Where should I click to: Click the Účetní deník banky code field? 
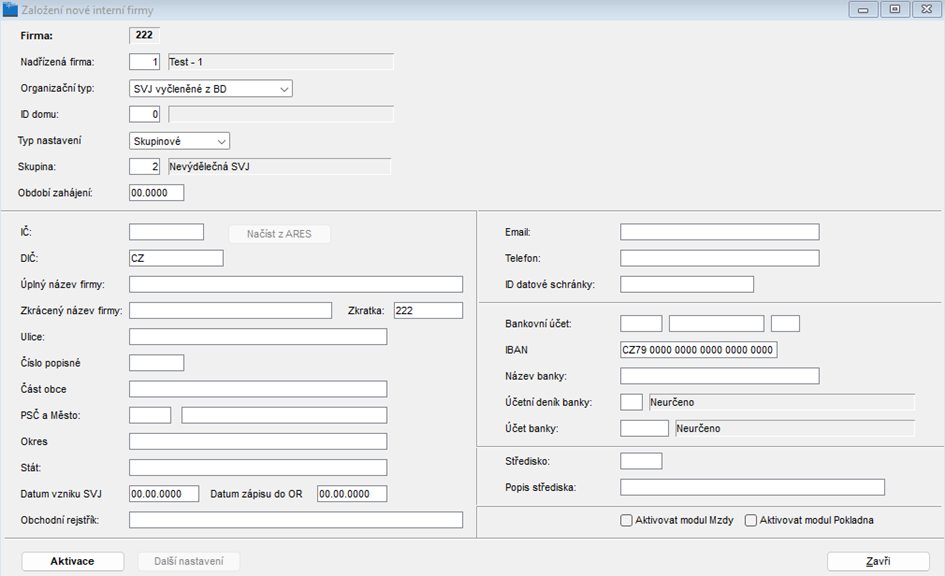tap(632, 402)
